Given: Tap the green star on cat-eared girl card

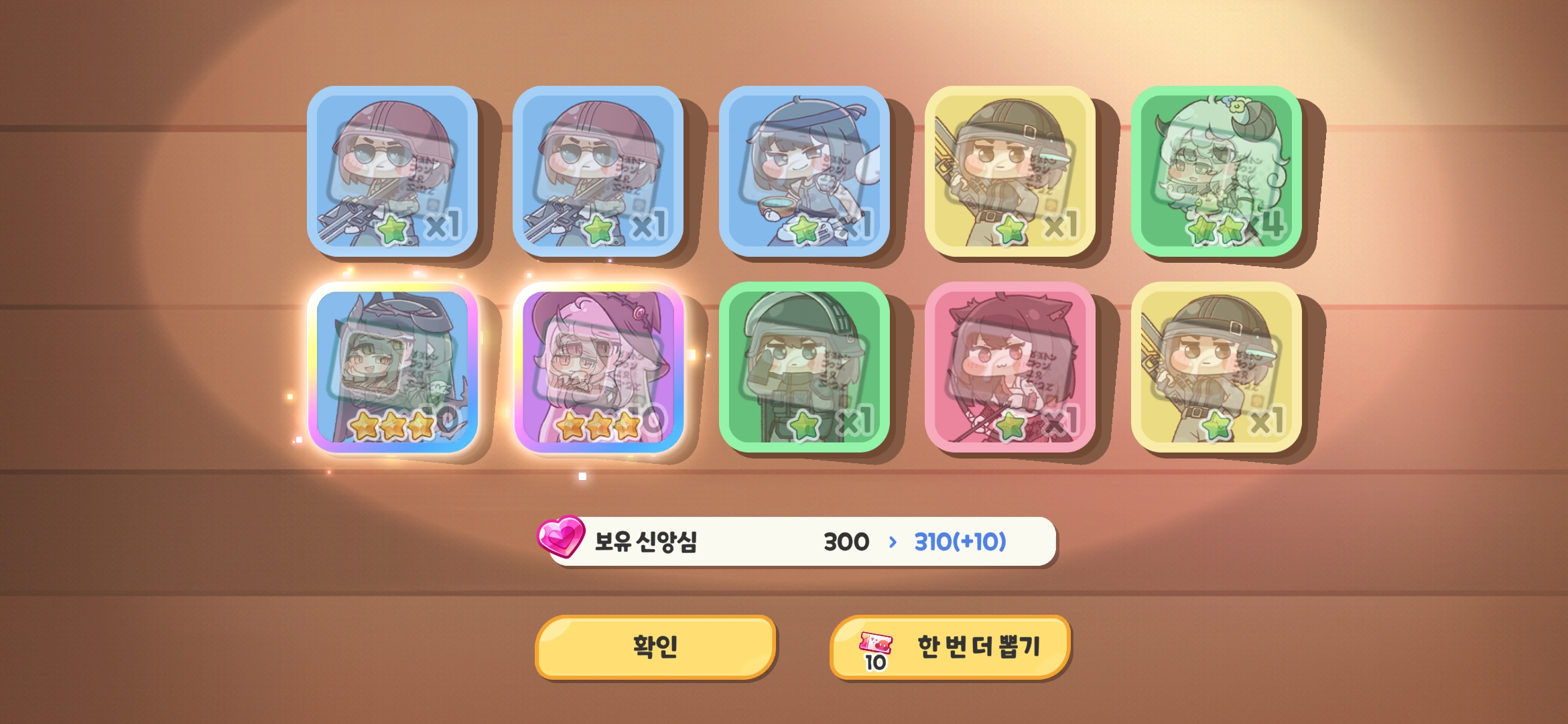Looking at the screenshot, I should point(1010,425).
